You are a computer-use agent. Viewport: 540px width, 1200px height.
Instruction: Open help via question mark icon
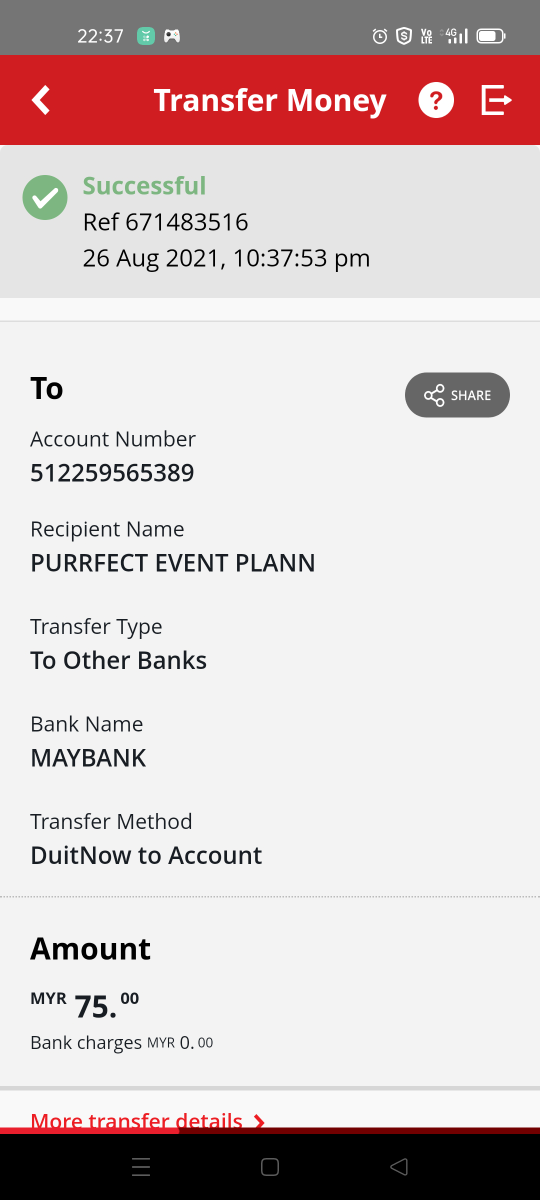click(436, 100)
